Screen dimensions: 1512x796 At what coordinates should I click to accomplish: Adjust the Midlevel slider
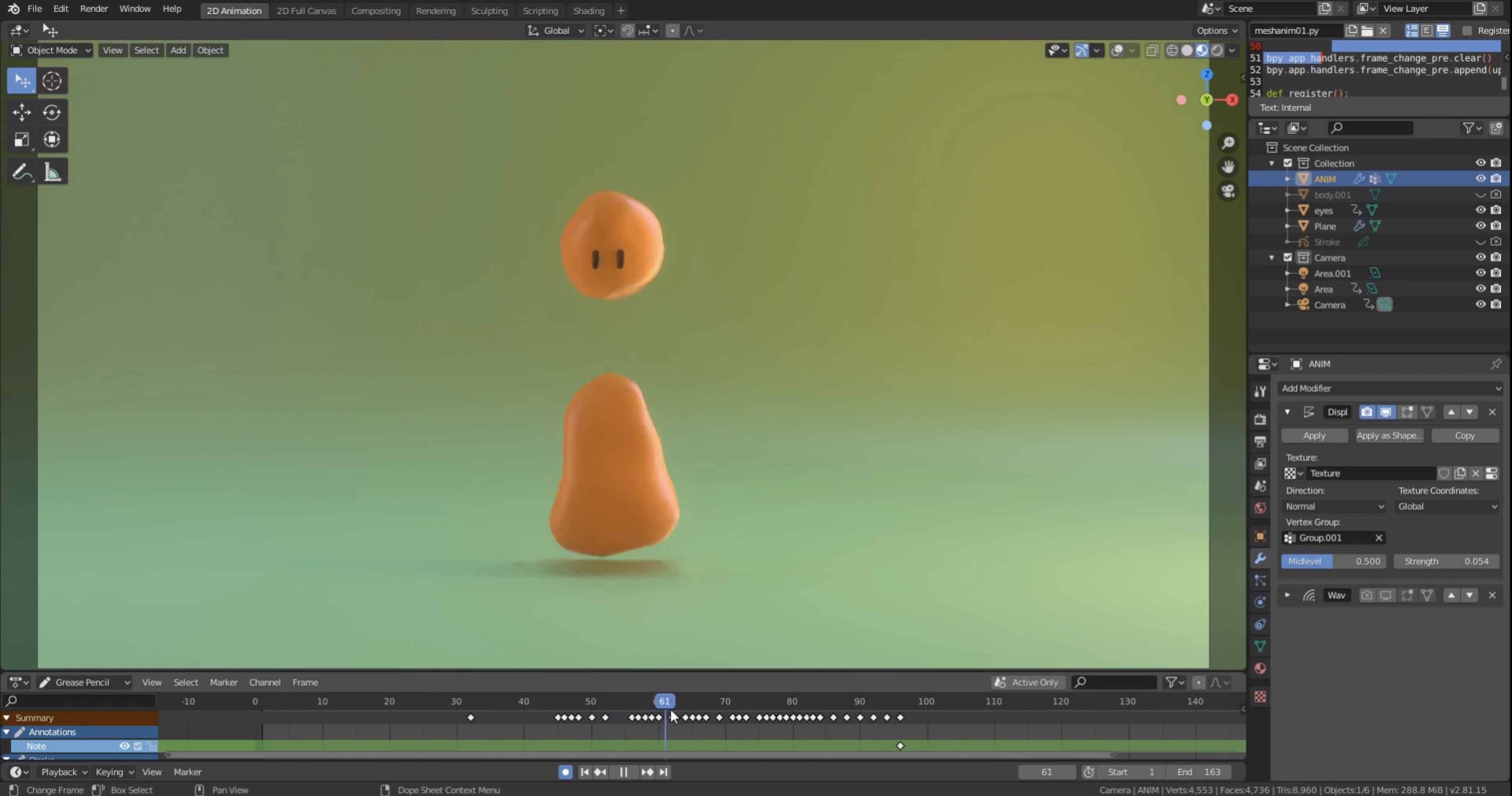click(x=1333, y=561)
